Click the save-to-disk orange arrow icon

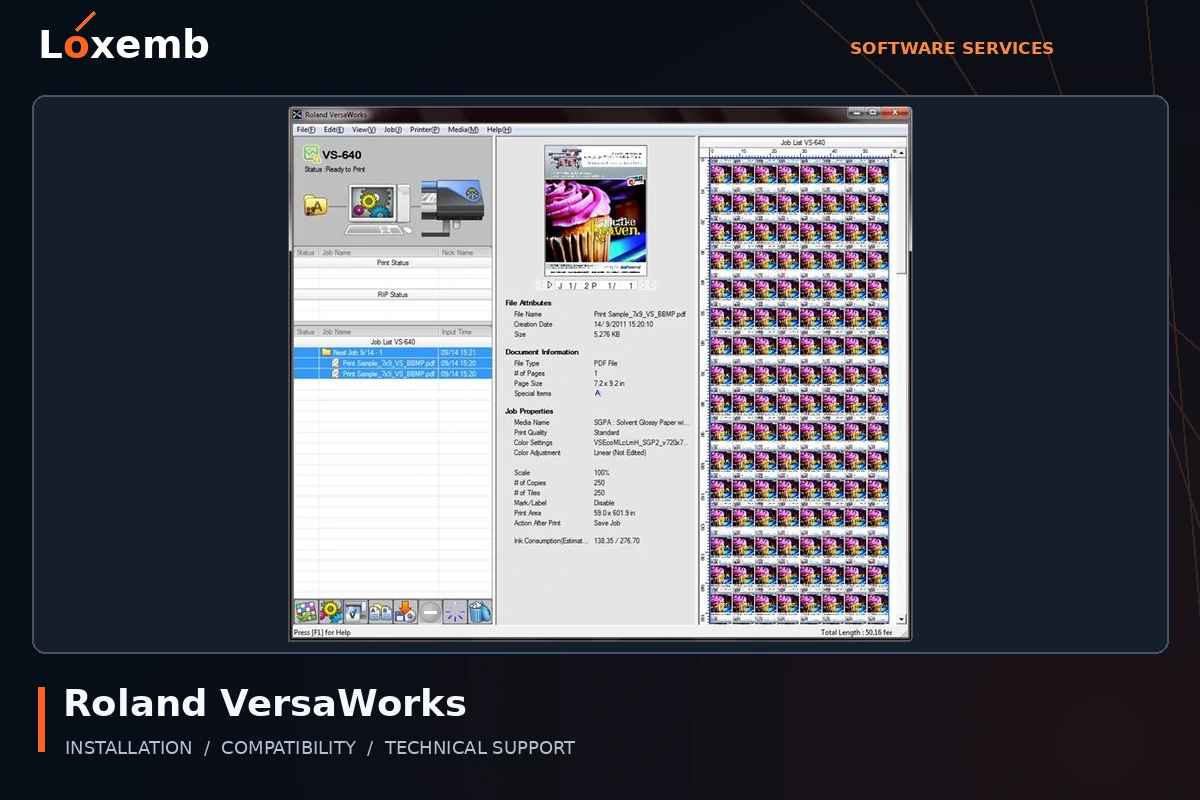coord(406,612)
